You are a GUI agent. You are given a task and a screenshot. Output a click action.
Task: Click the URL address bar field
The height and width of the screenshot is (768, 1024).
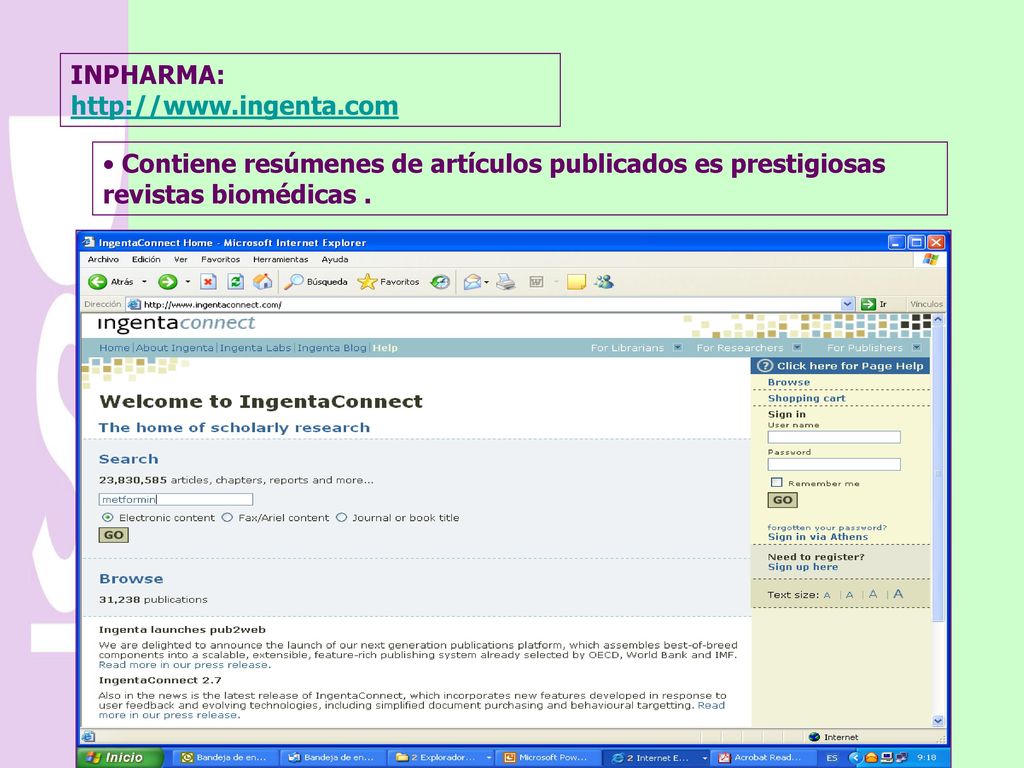point(490,304)
